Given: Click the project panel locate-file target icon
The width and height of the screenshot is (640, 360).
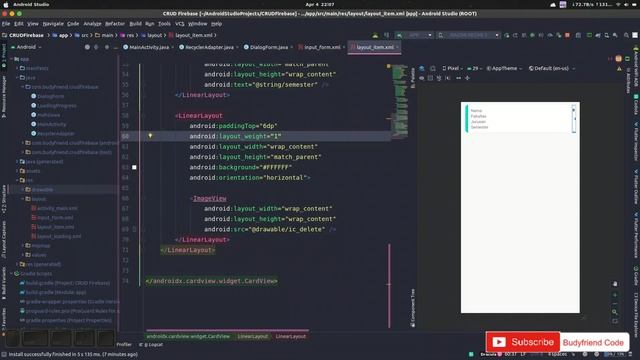Looking at the screenshot, I should pyautogui.click(x=87, y=47).
